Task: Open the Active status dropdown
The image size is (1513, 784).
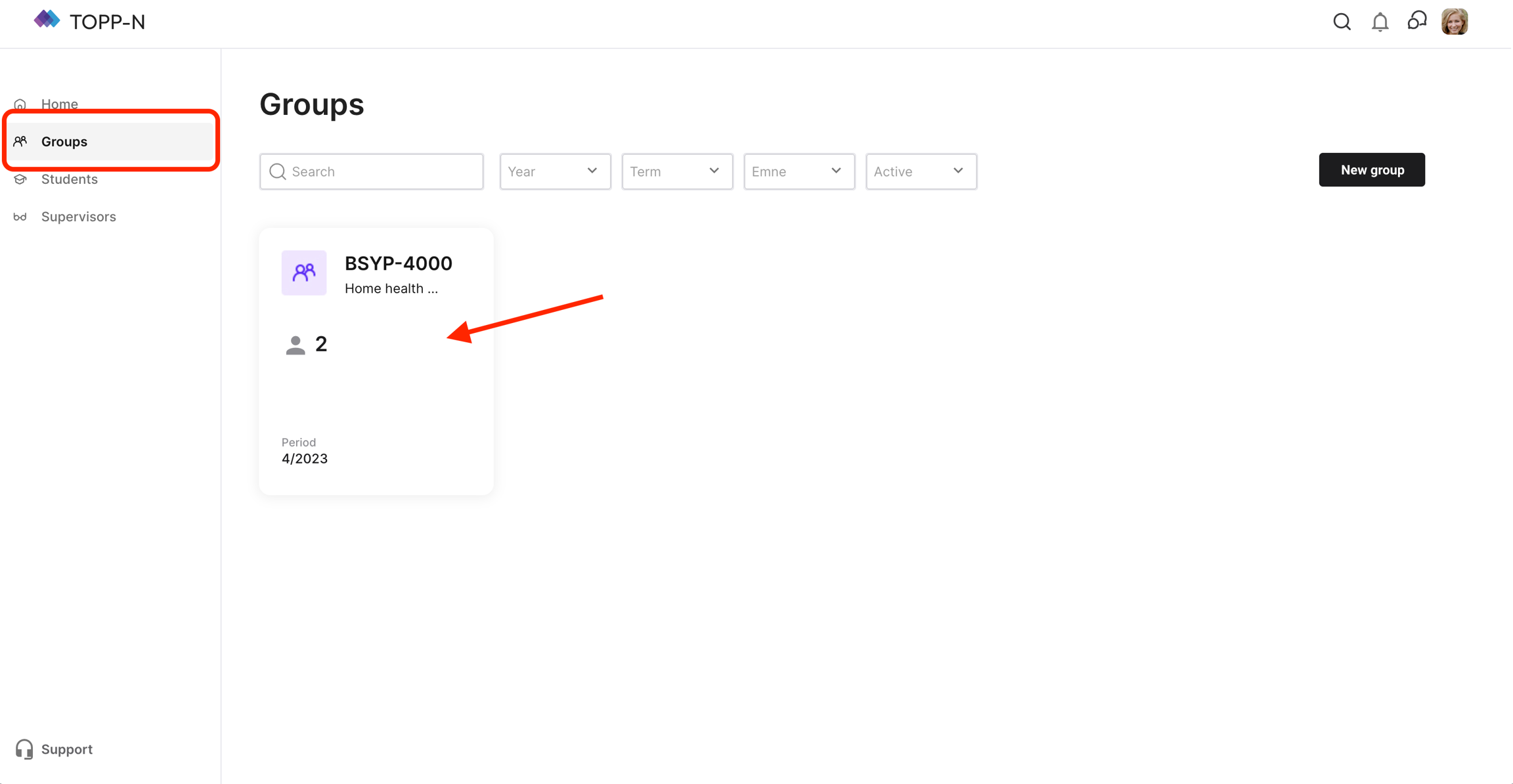Action: coord(921,171)
